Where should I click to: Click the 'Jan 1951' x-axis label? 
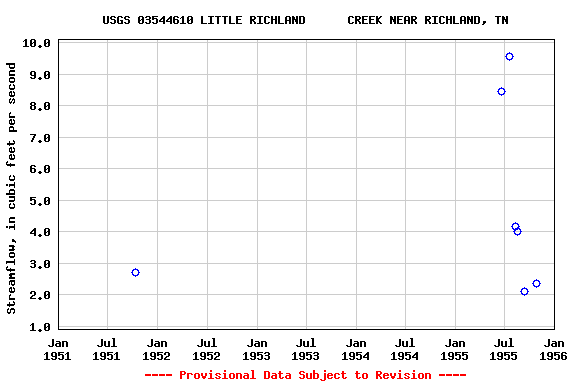point(58,349)
